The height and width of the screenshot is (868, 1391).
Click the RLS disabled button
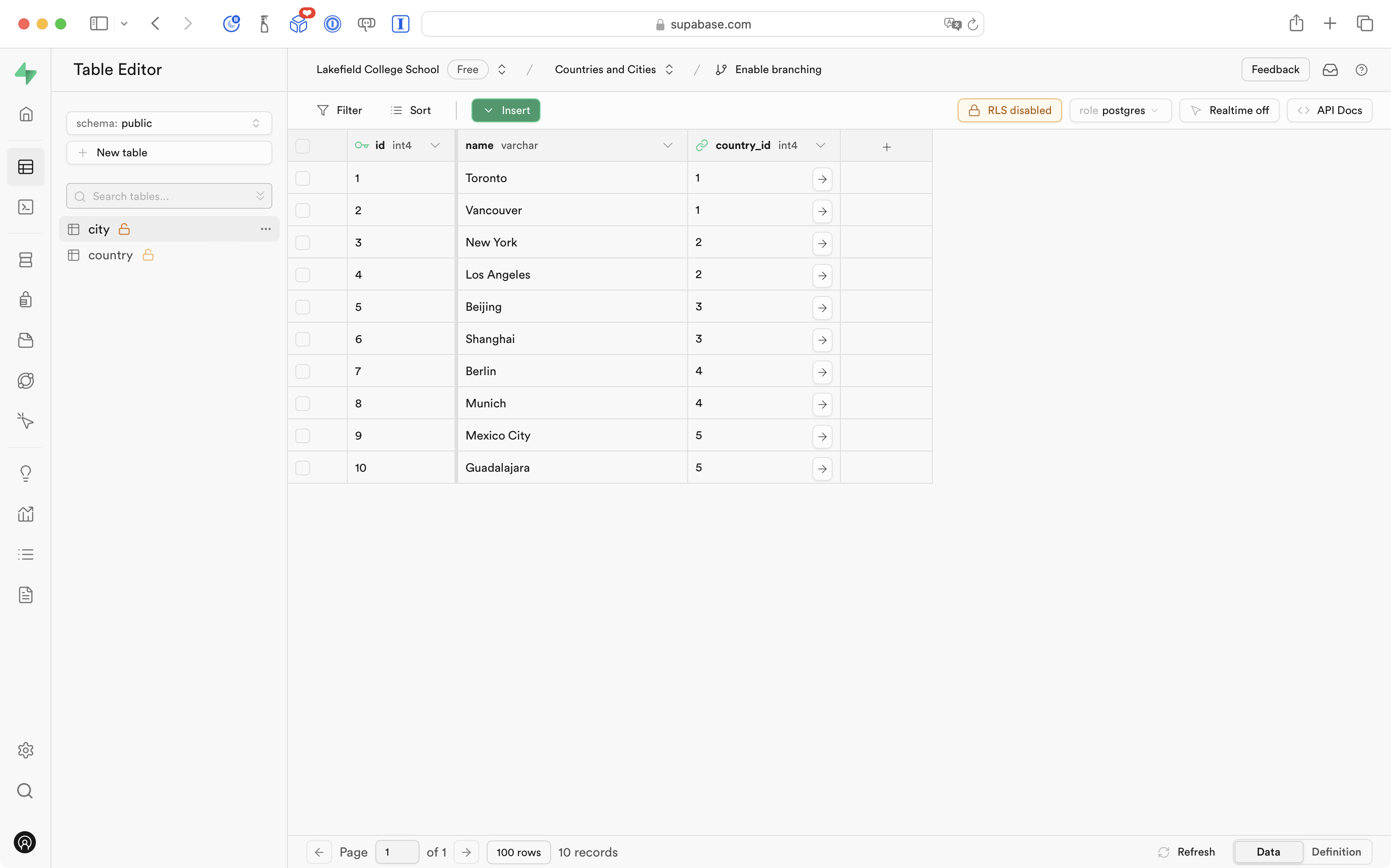[x=1009, y=110]
